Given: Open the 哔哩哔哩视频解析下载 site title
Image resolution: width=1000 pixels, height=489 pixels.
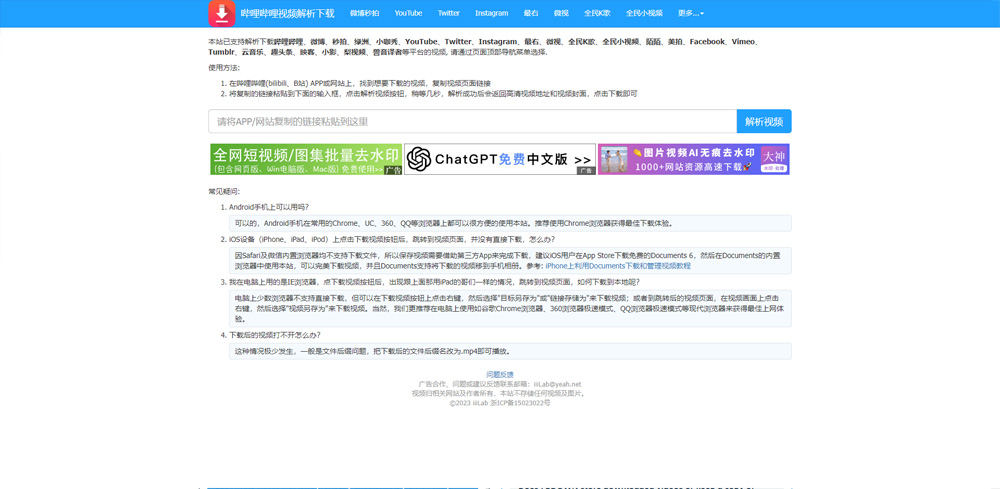Looking at the screenshot, I should (287, 13).
